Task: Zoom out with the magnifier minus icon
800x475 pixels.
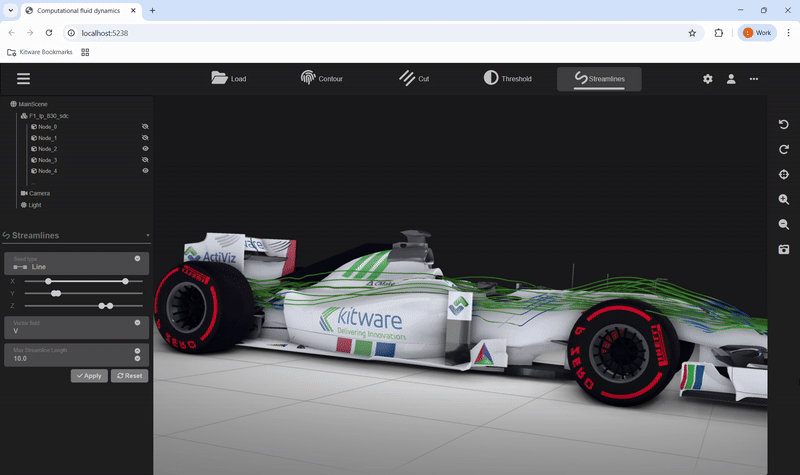Action: 784,225
